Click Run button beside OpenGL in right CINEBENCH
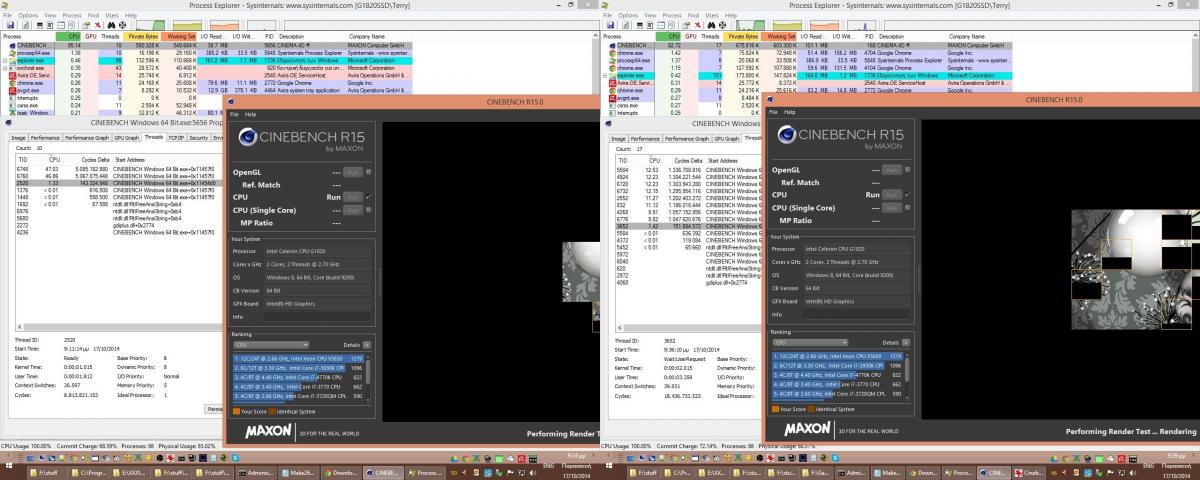The height and width of the screenshot is (480, 1200). pyautogui.click(x=892, y=172)
